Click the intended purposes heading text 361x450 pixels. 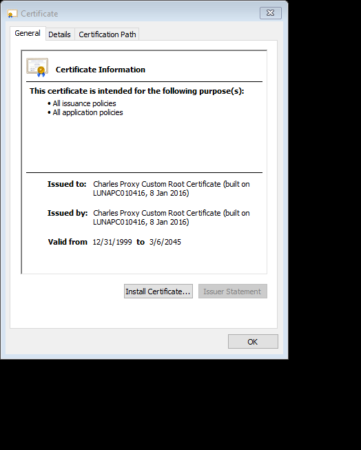pos(137,91)
